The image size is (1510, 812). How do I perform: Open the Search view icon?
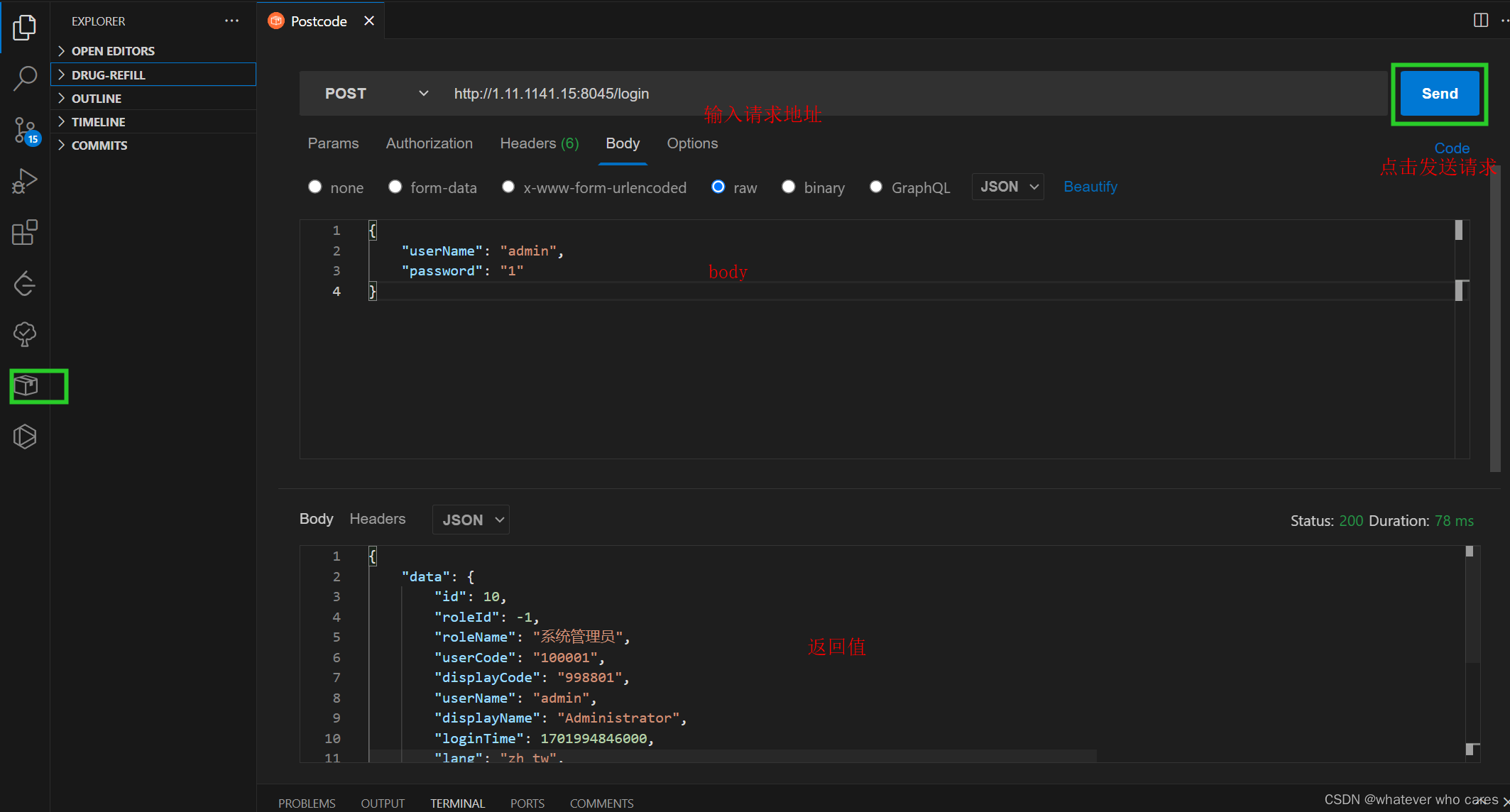click(x=25, y=78)
